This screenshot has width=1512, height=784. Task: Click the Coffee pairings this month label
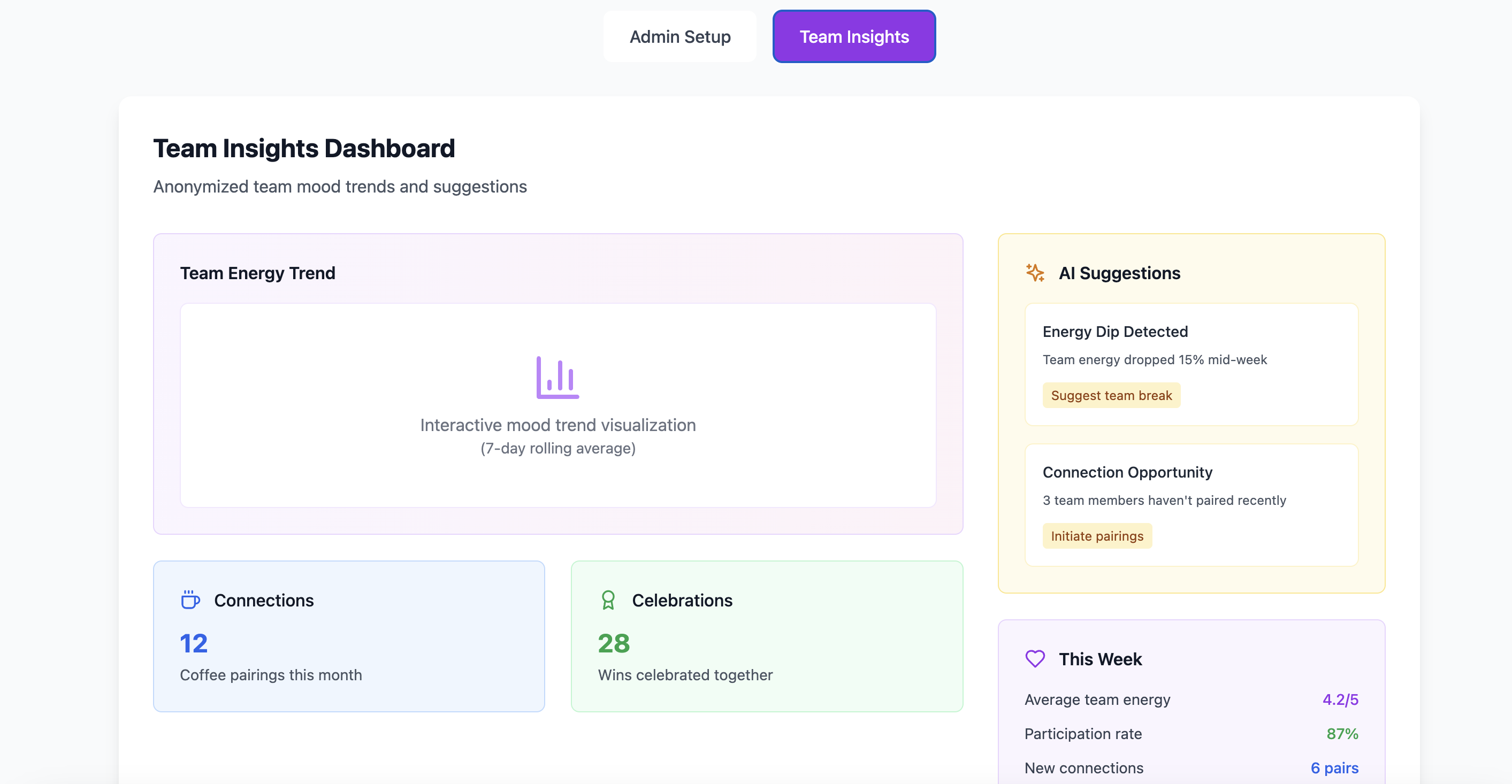pyautogui.click(x=271, y=675)
